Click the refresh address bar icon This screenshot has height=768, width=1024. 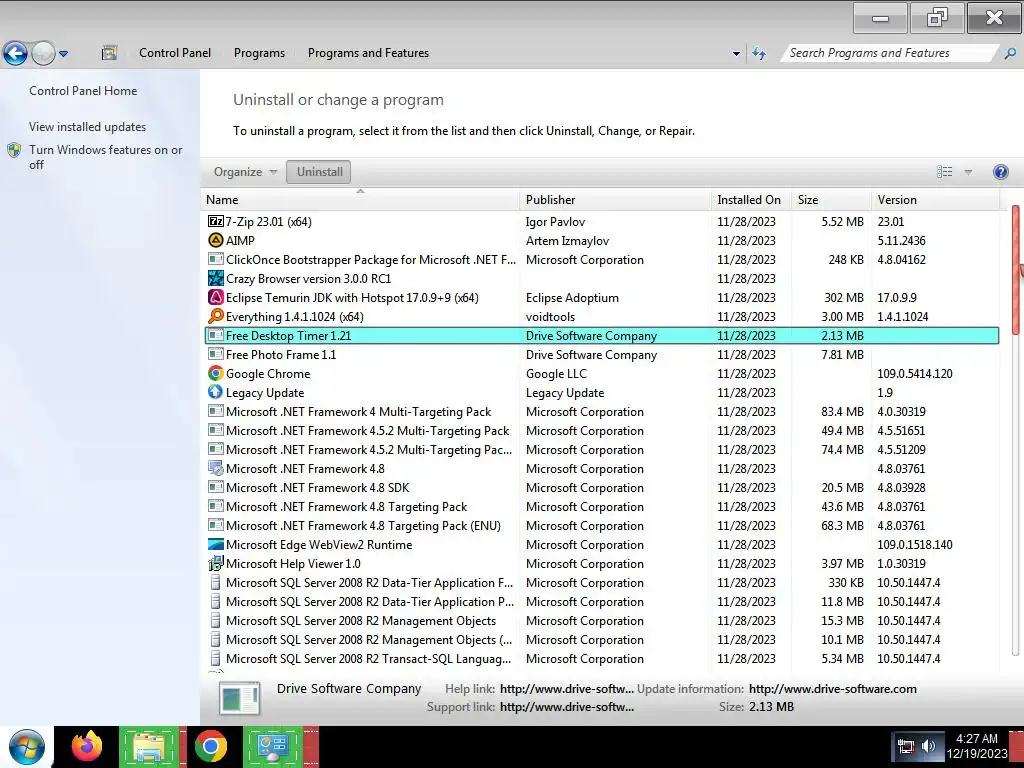(x=759, y=53)
